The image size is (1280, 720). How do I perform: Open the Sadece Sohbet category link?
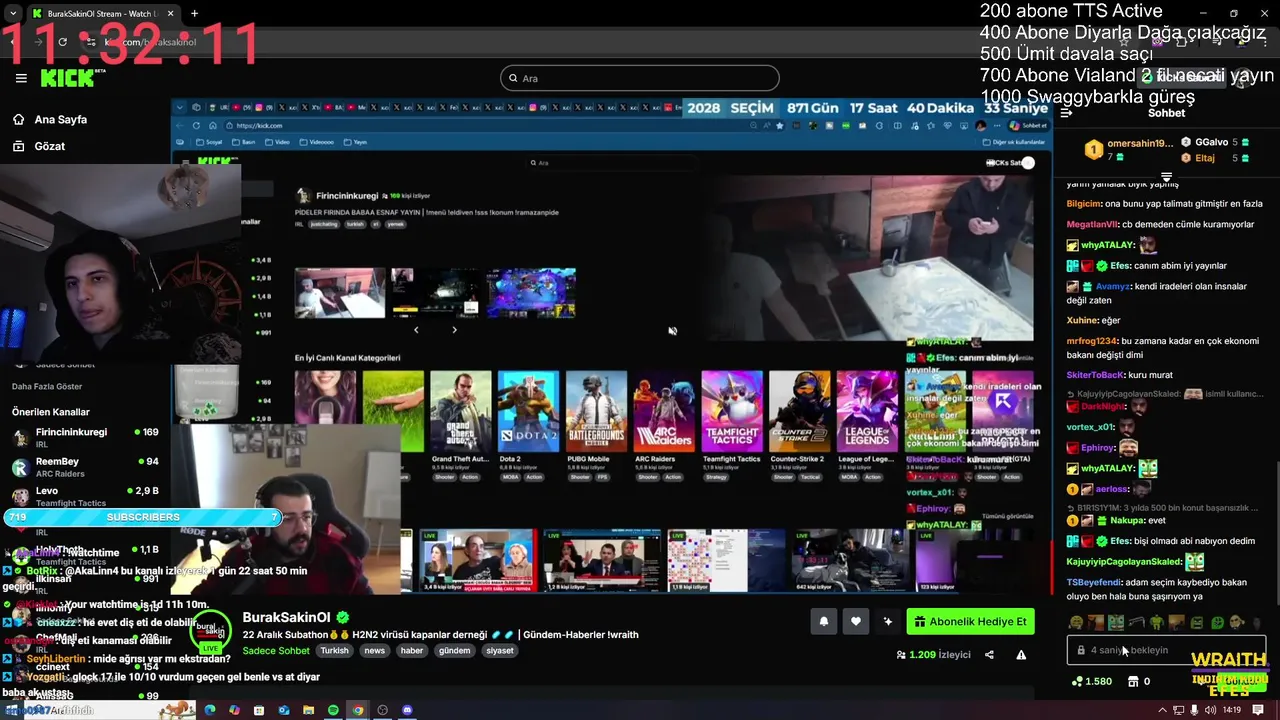(x=276, y=651)
